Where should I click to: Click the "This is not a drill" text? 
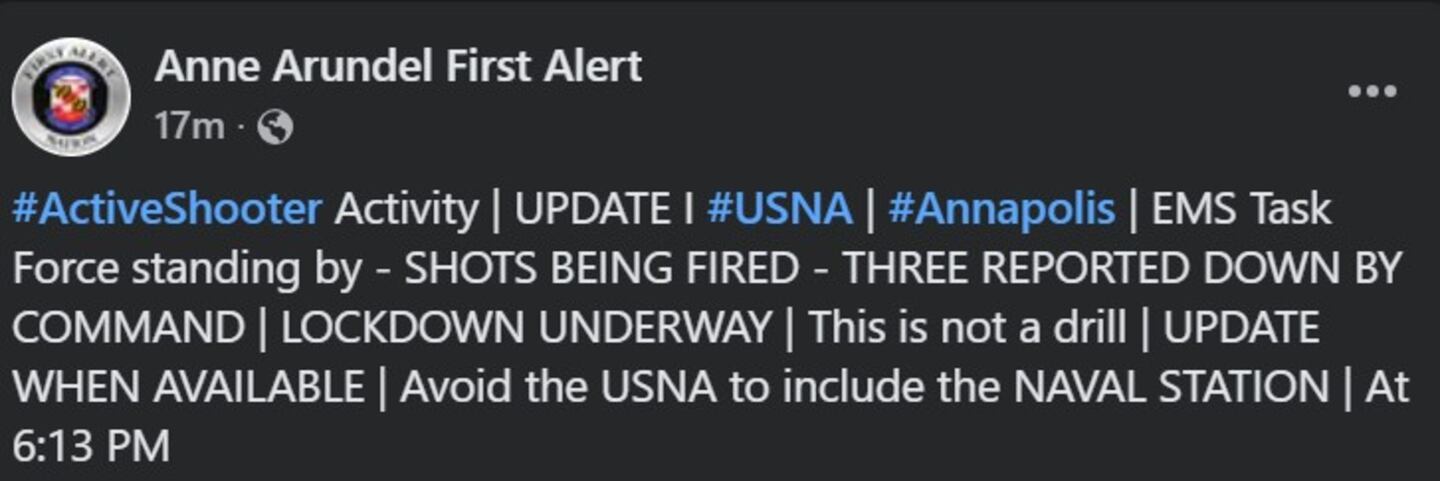[x=967, y=328]
